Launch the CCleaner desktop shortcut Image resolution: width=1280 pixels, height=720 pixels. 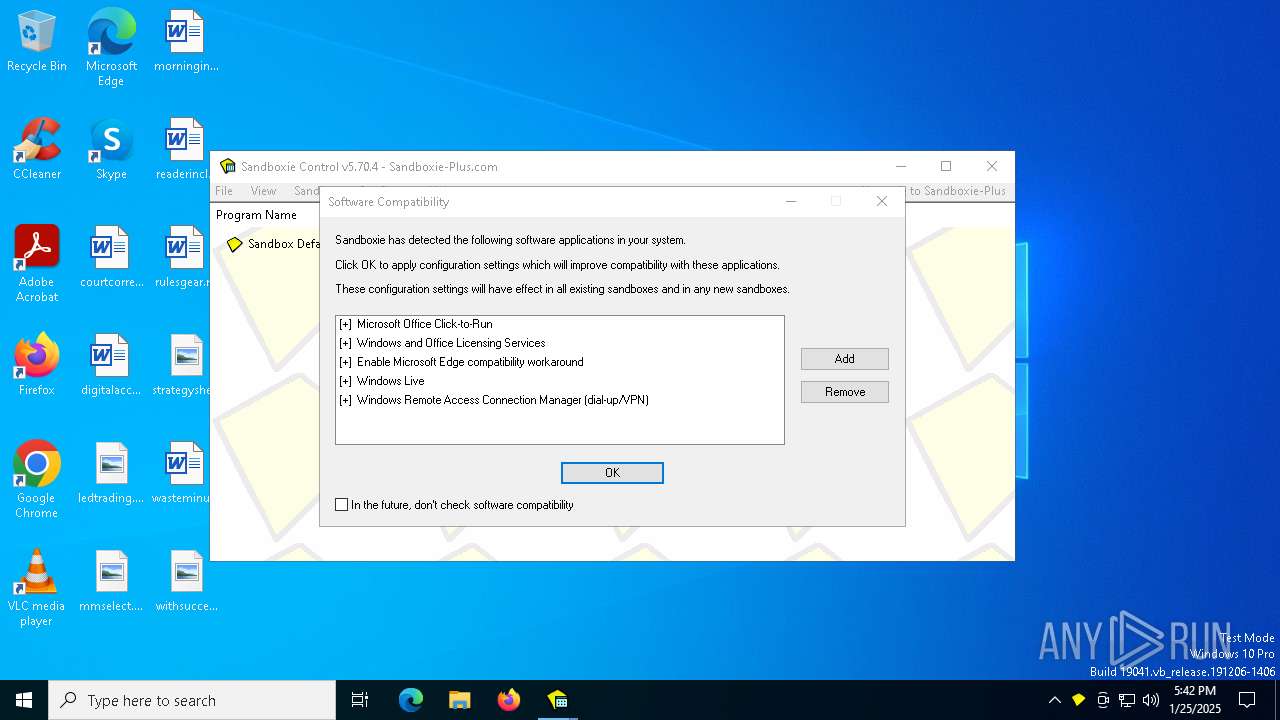tap(37, 149)
